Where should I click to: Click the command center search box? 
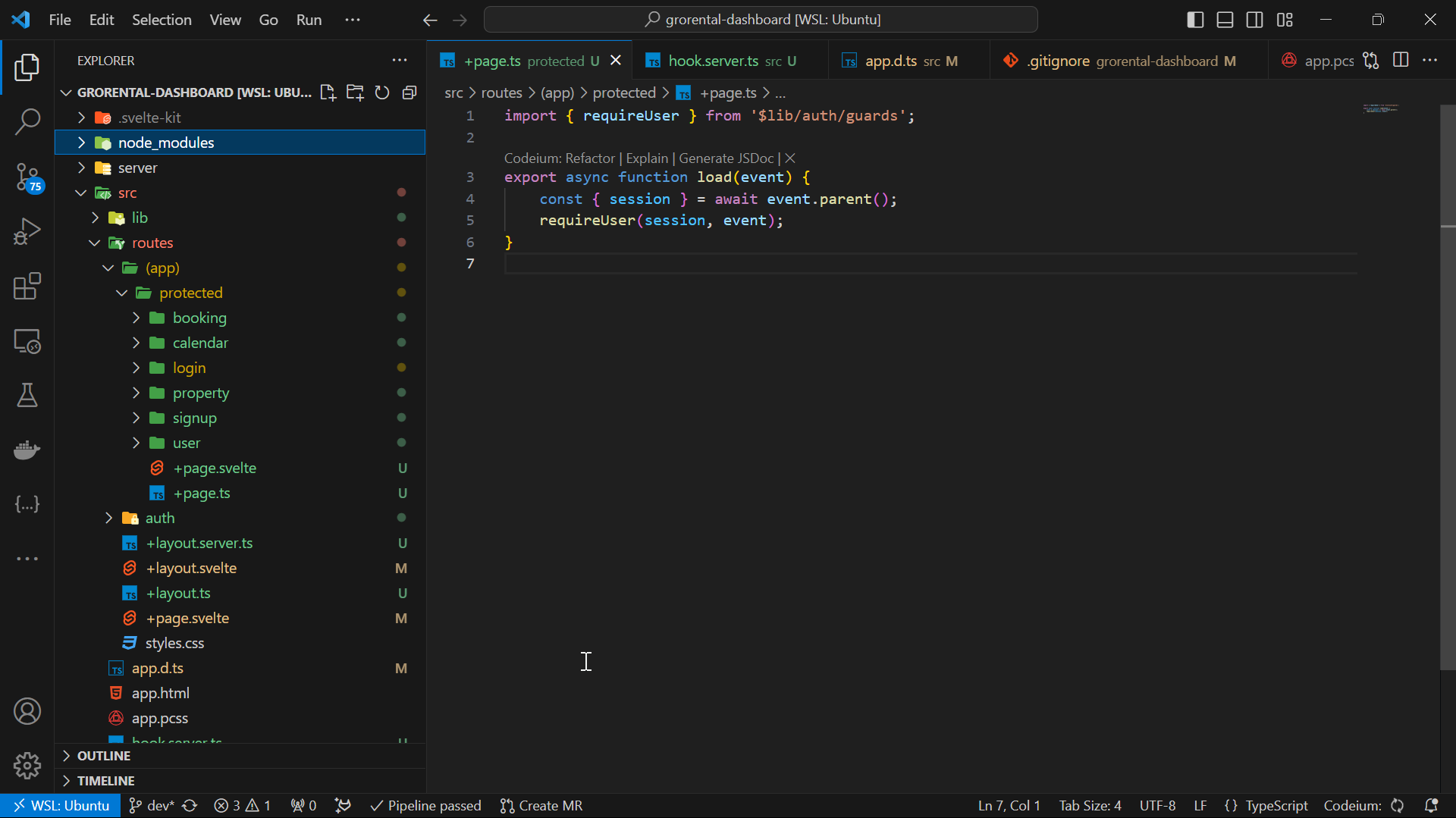point(761,20)
